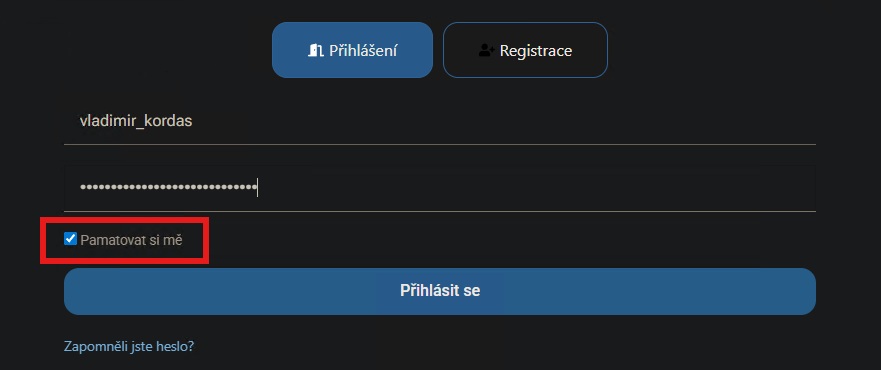Screen dimensions: 881x370
Task: Click empty area right of password dots
Action: coord(534,188)
